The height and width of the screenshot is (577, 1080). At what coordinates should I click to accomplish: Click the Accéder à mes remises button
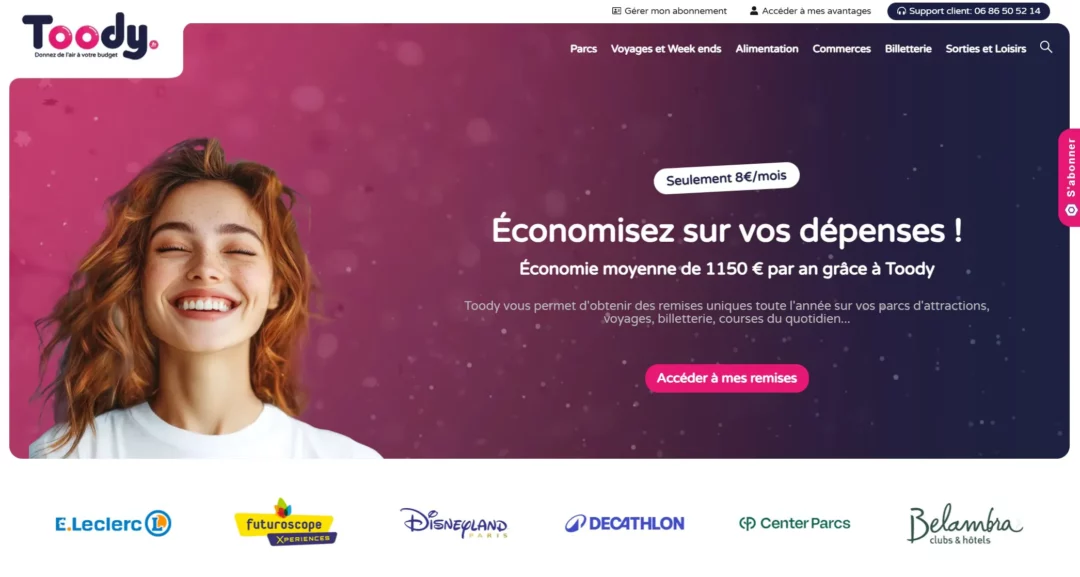pyautogui.click(x=727, y=378)
